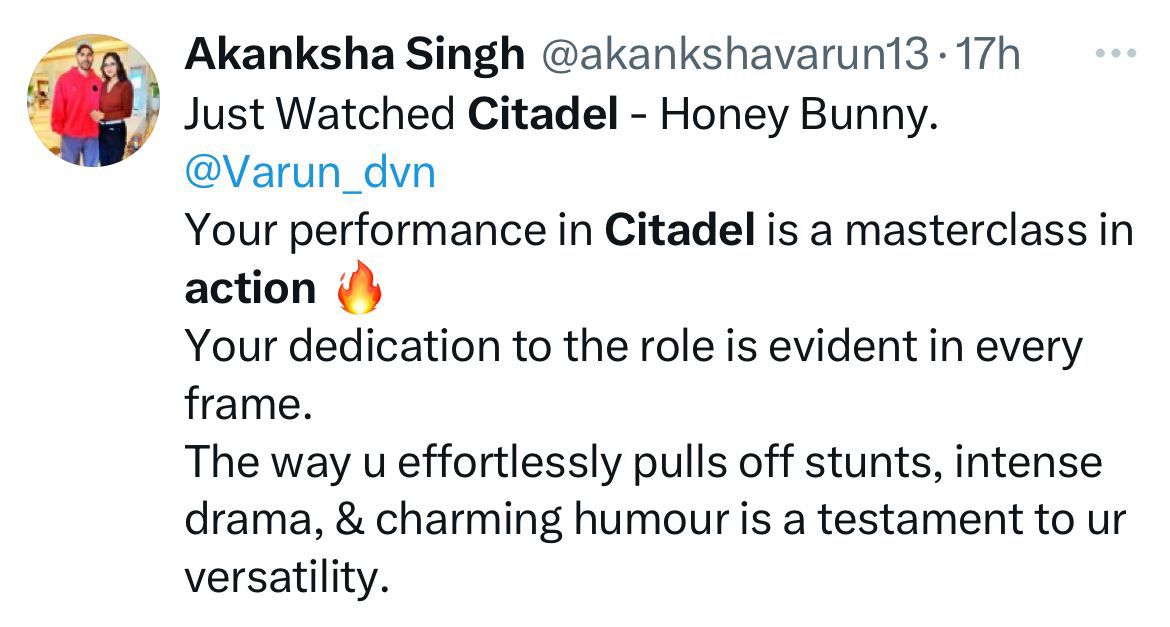This screenshot has height=627, width=1170.
Task: Open Akanksha Singh's profile picture
Action: coord(93,100)
